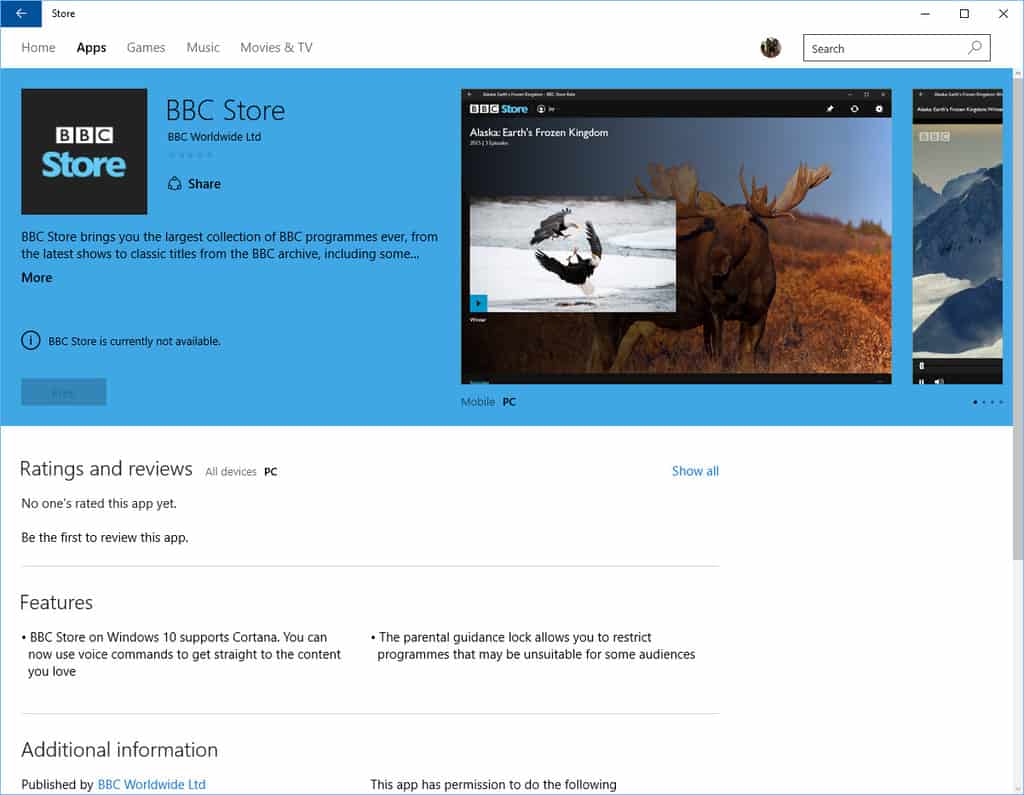
Task: Click the greyed-out Free button
Action: pos(64,392)
